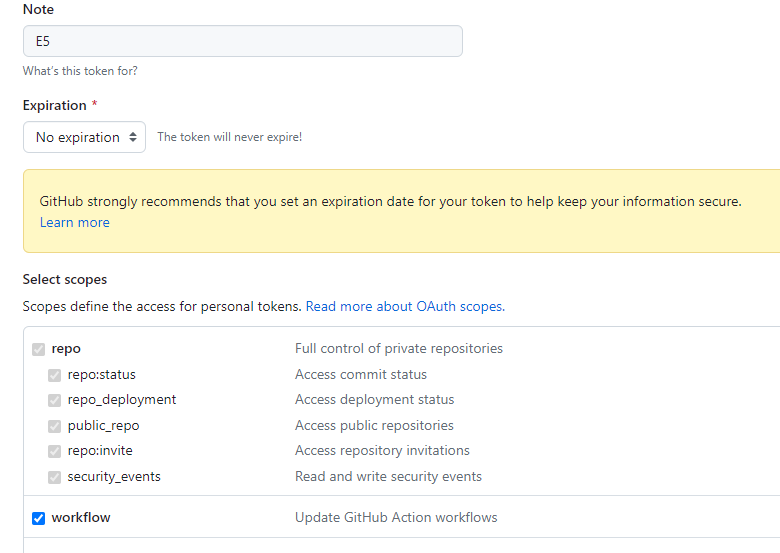This screenshot has height=553, width=780.
Task: Toggle the repo scope checkbox
Action: [x=38, y=349]
